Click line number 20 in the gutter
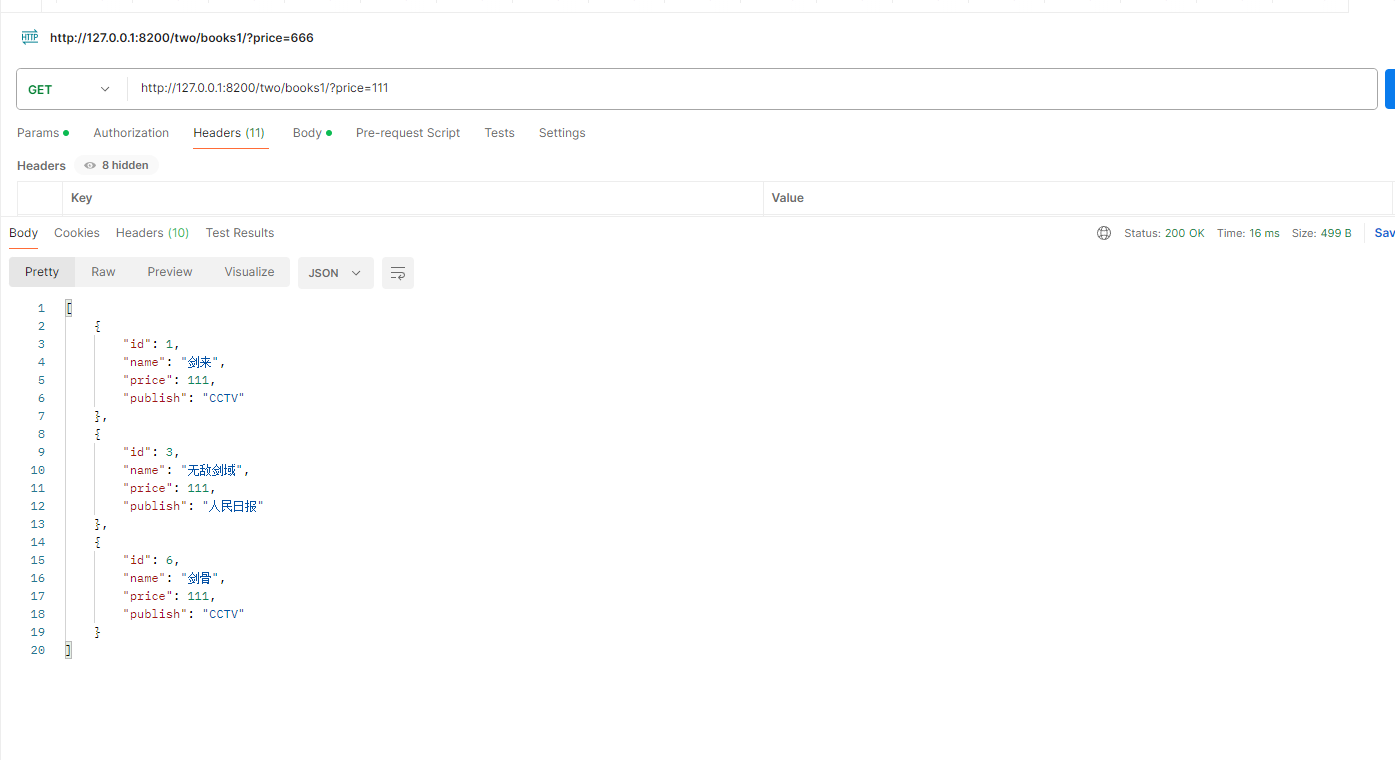Viewport: 1395px width, 760px height. (x=38, y=650)
